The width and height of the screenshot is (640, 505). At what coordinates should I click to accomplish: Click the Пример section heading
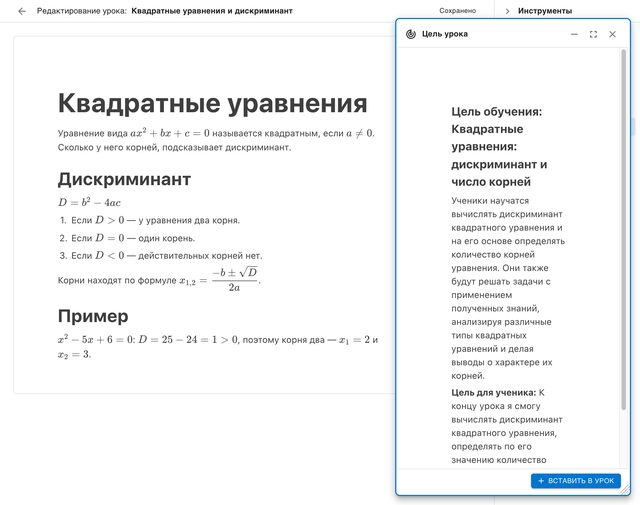93,316
